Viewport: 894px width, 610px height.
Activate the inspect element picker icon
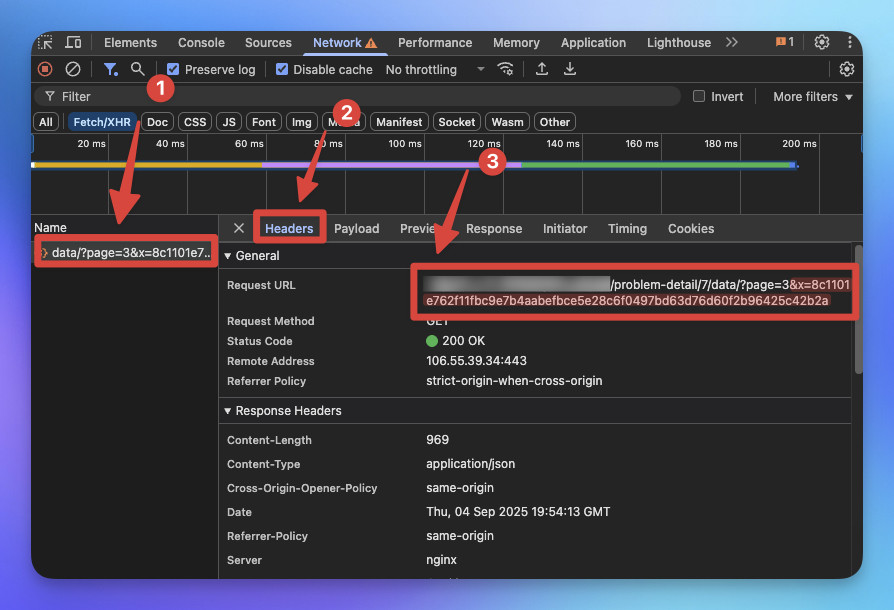click(45, 43)
